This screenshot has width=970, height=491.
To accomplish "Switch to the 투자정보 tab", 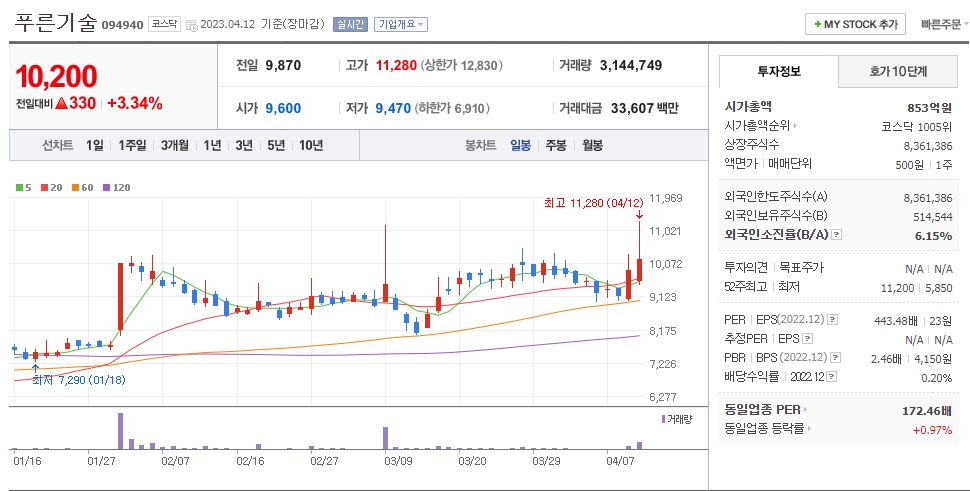I will pyautogui.click(x=779, y=71).
